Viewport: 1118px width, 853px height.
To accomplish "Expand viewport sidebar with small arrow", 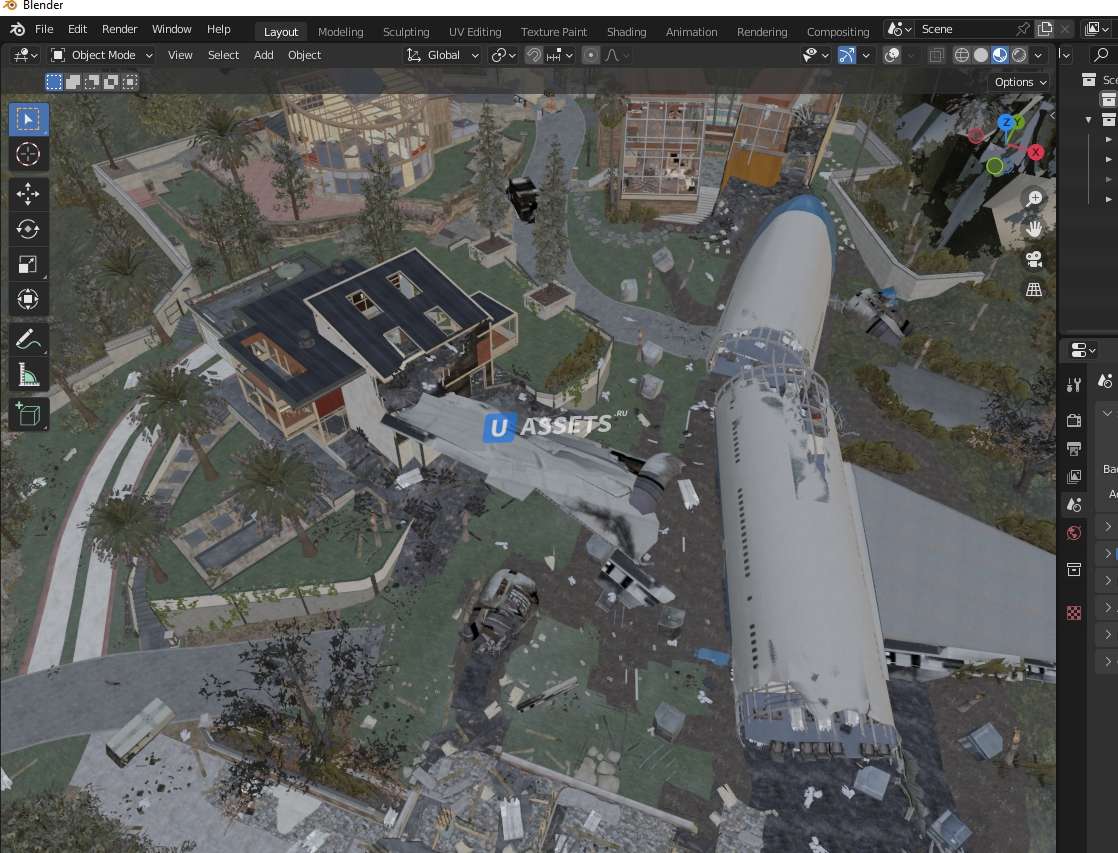I will [1052, 115].
